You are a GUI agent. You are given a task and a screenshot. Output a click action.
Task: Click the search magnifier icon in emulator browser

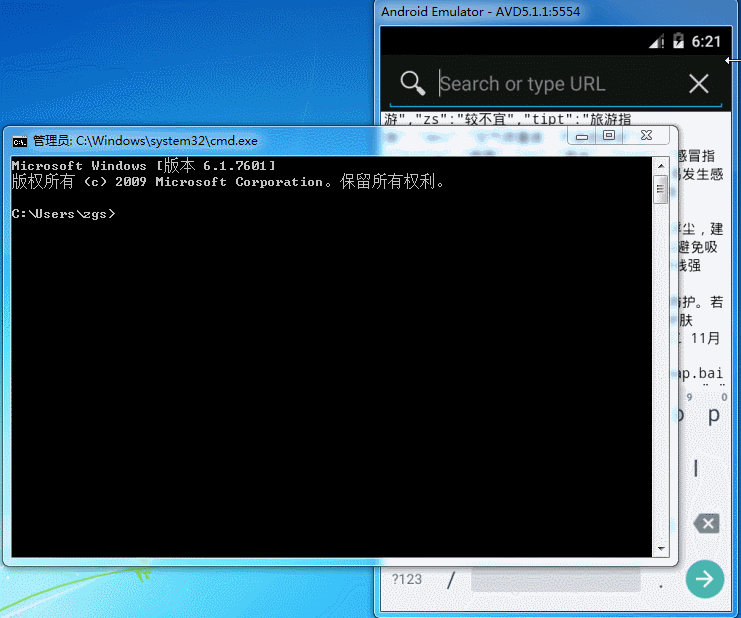pyautogui.click(x=413, y=84)
